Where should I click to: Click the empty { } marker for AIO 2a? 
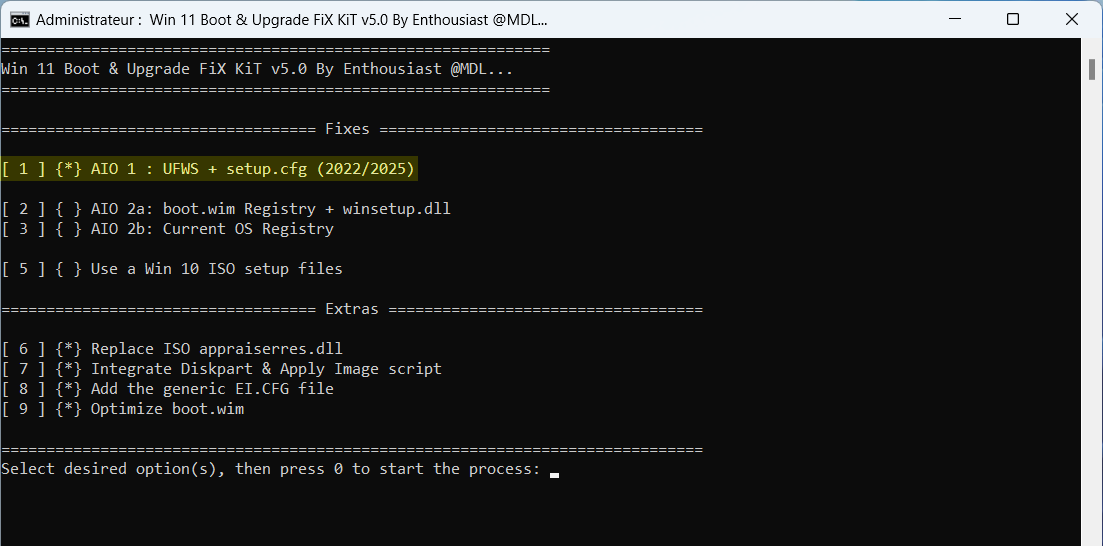pos(69,209)
